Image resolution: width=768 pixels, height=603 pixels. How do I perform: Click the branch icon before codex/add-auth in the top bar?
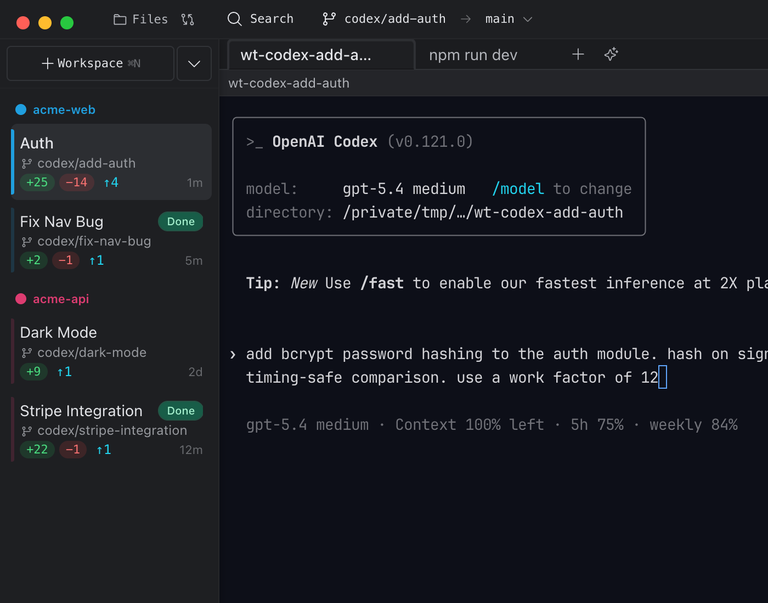[x=328, y=19]
